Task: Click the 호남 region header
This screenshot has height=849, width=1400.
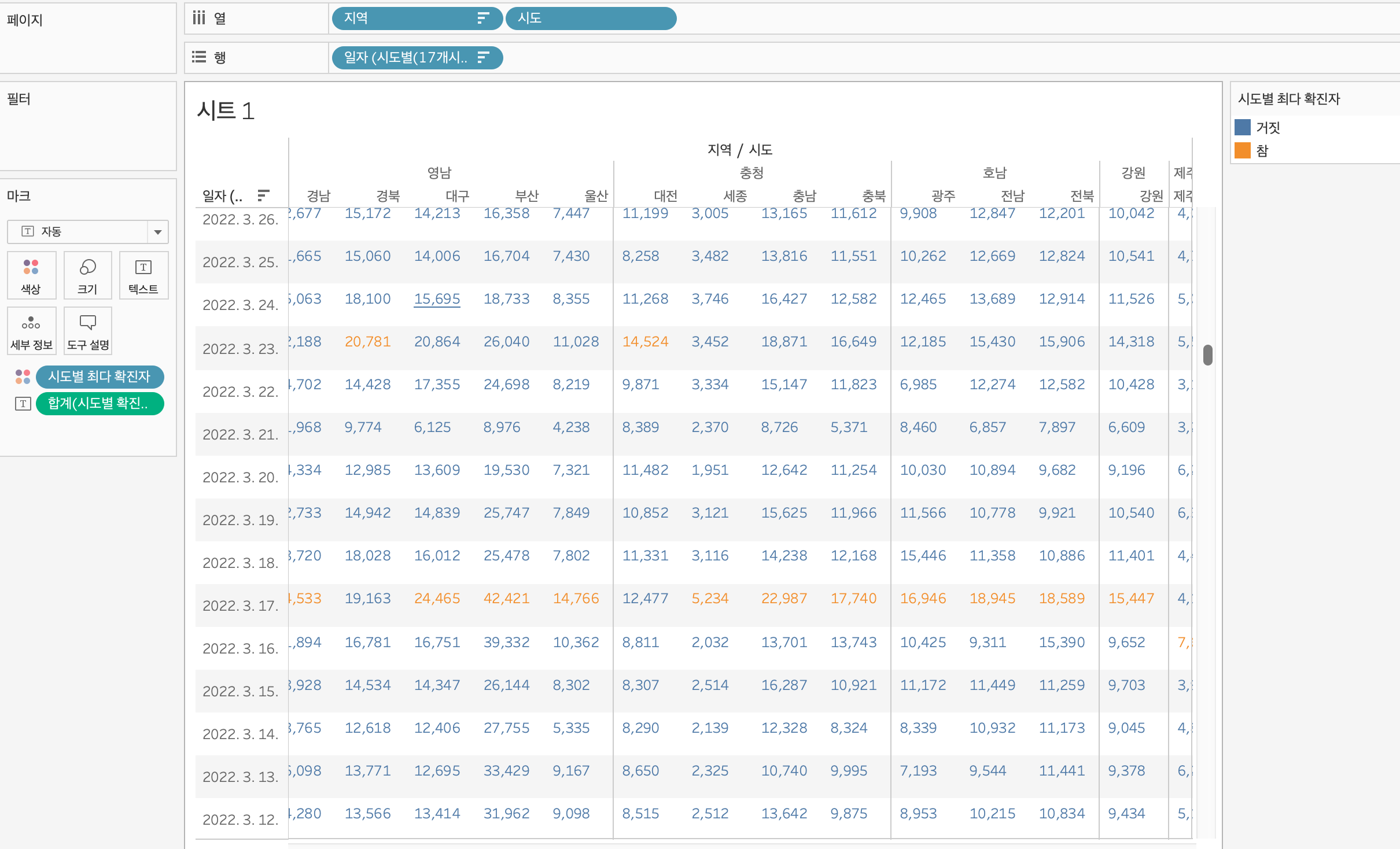Action: [x=994, y=172]
